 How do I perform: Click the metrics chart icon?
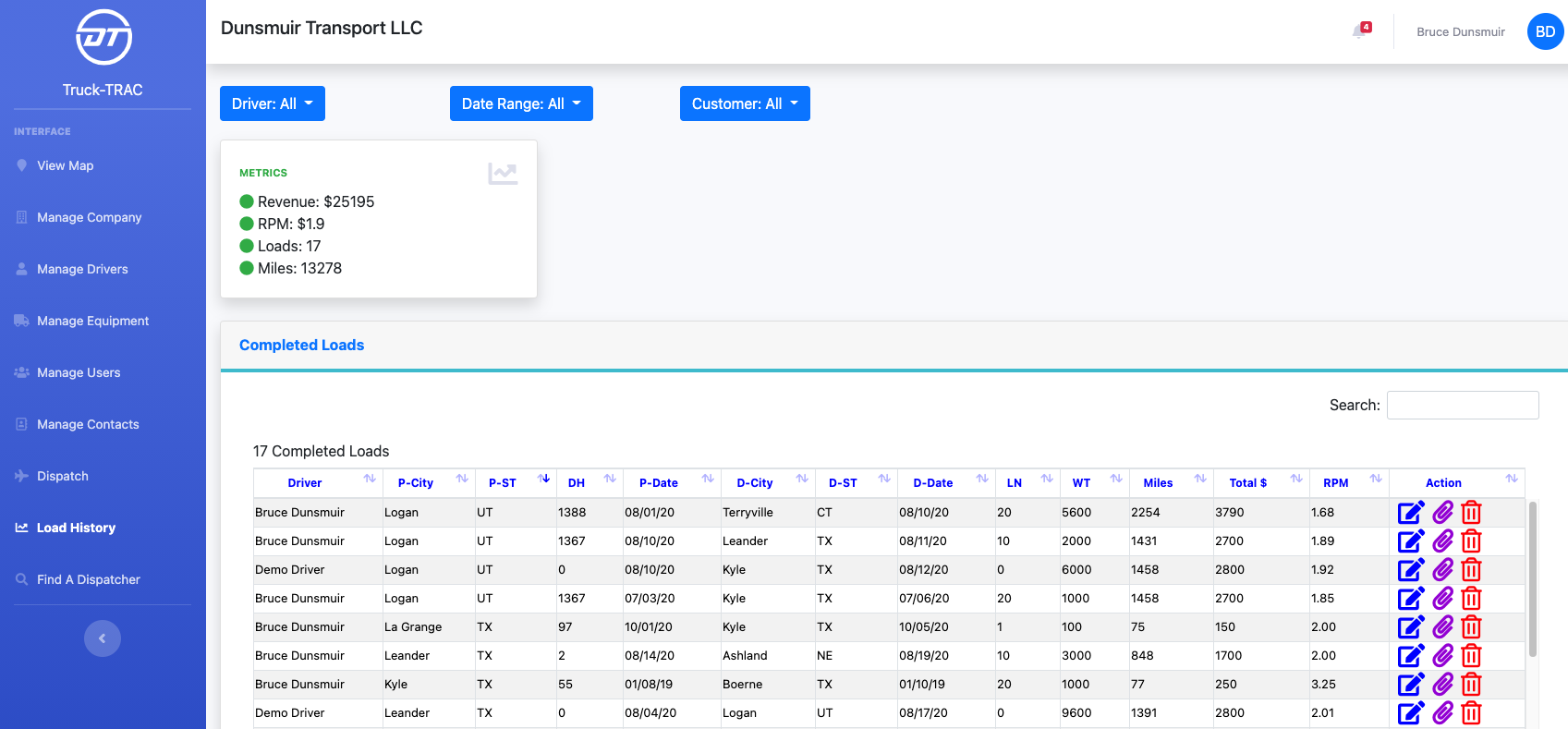pyautogui.click(x=503, y=173)
